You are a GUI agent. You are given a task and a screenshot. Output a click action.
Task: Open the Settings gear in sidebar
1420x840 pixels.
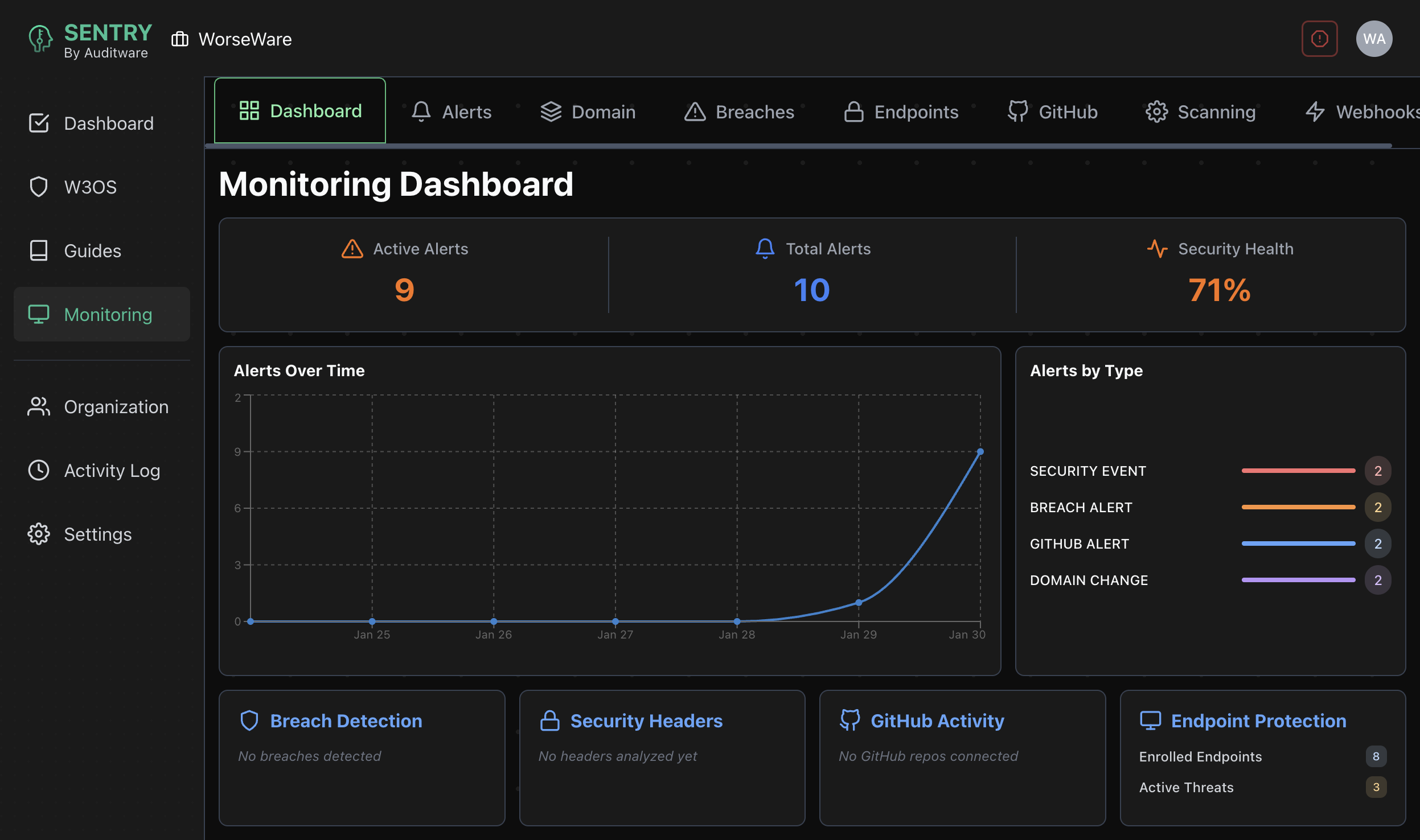[x=39, y=534]
